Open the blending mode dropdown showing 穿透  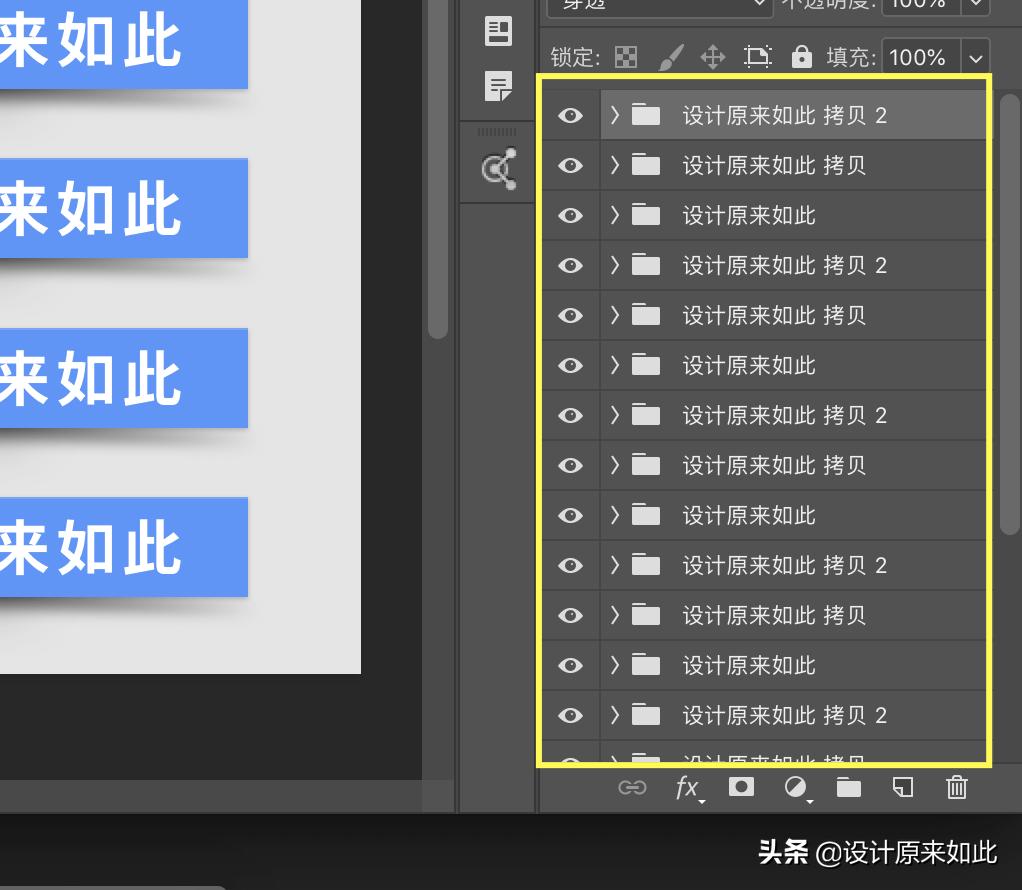(x=658, y=7)
